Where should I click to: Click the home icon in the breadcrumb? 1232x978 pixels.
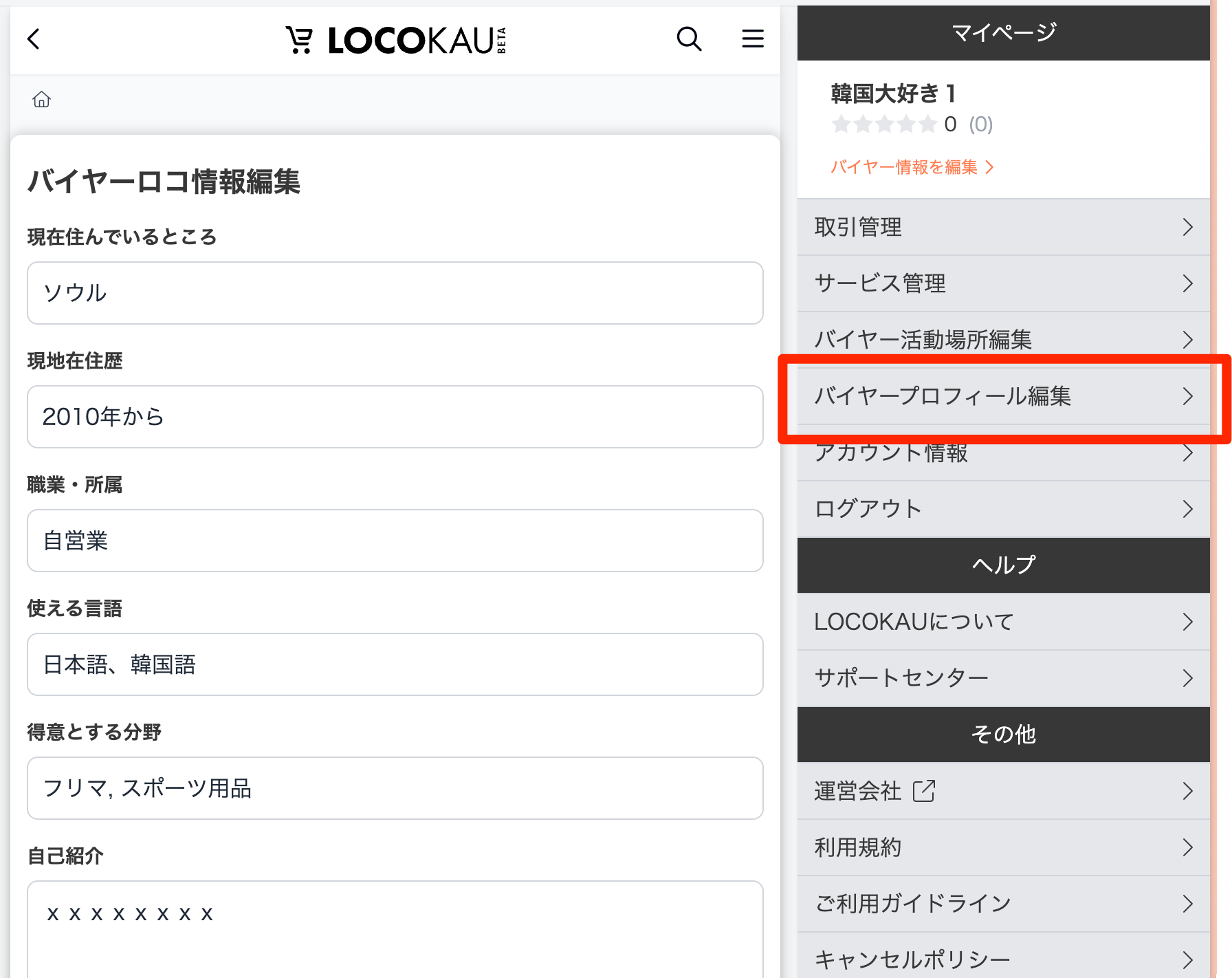point(41,100)
